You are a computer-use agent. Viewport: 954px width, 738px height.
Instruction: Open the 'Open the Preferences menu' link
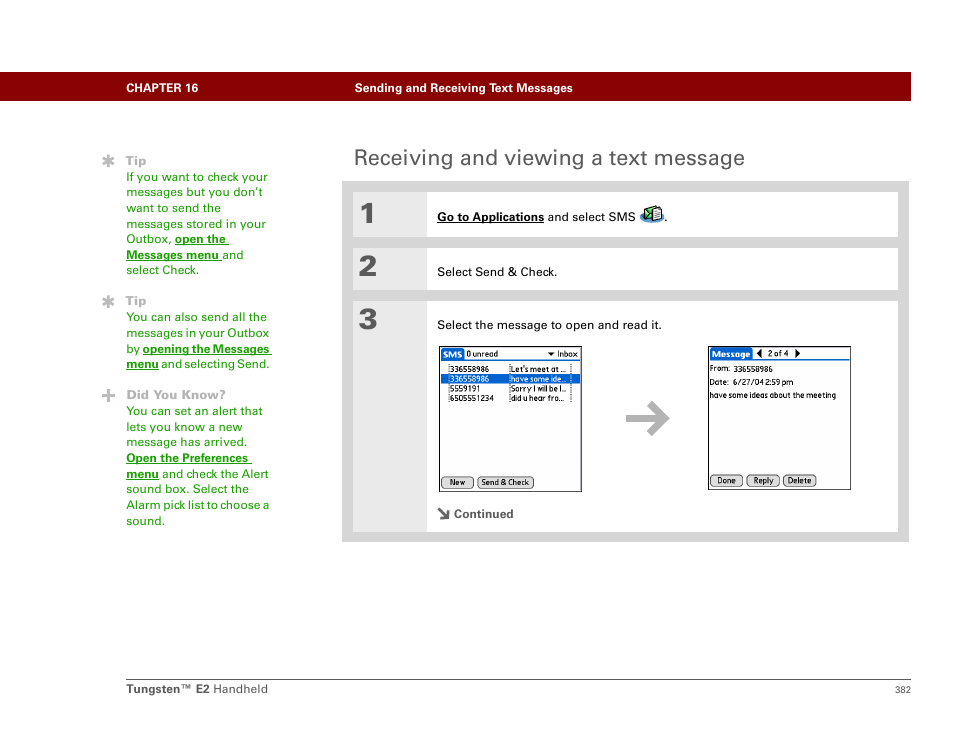coord(188,465)
